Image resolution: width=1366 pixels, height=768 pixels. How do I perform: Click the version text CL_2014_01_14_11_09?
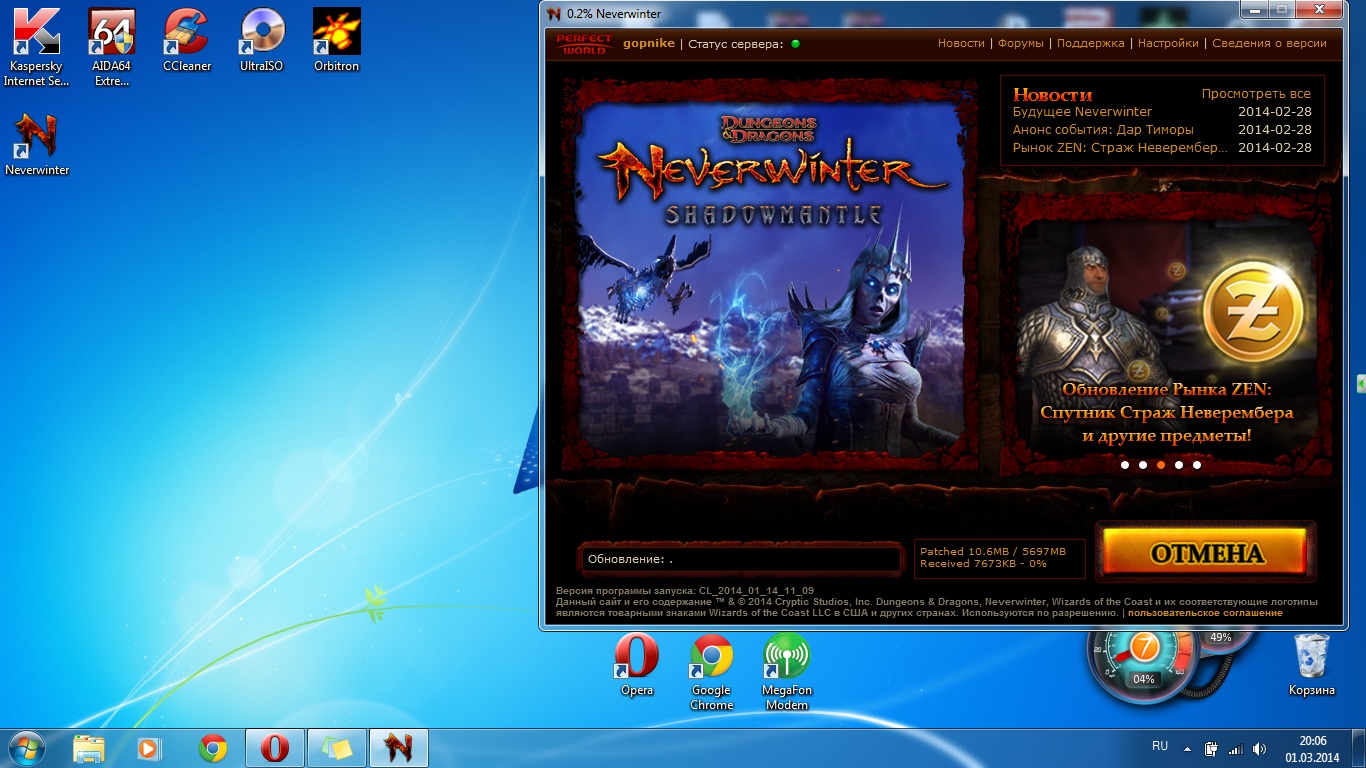[x=756, y=591]
